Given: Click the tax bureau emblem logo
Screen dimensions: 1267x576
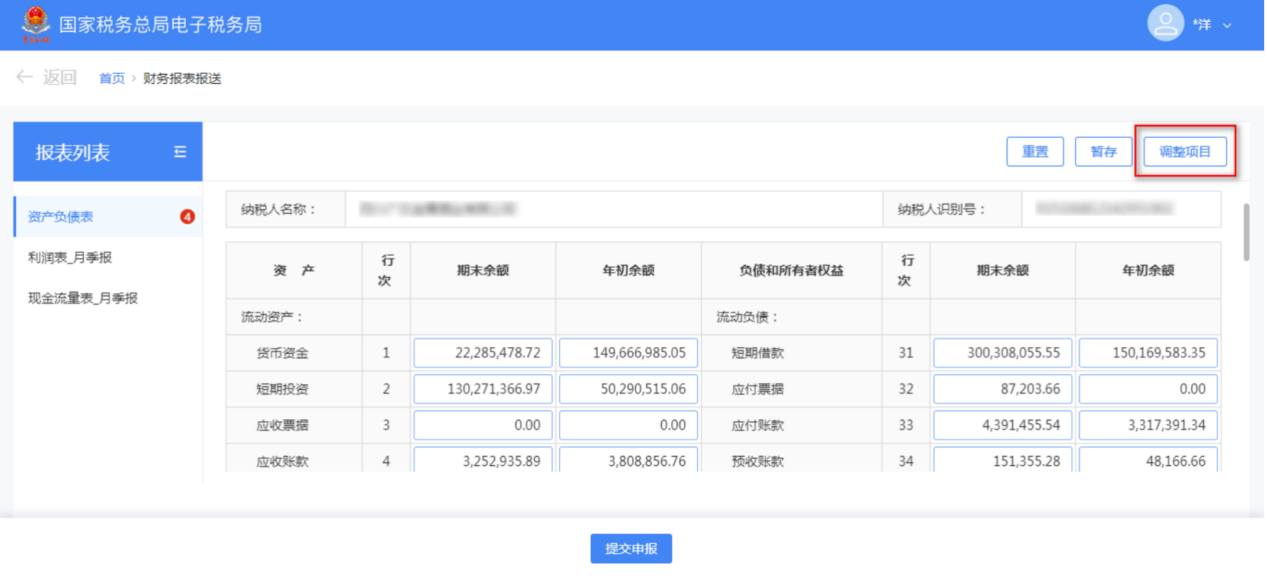Looking at the screenshot, I should pos(35,24).
